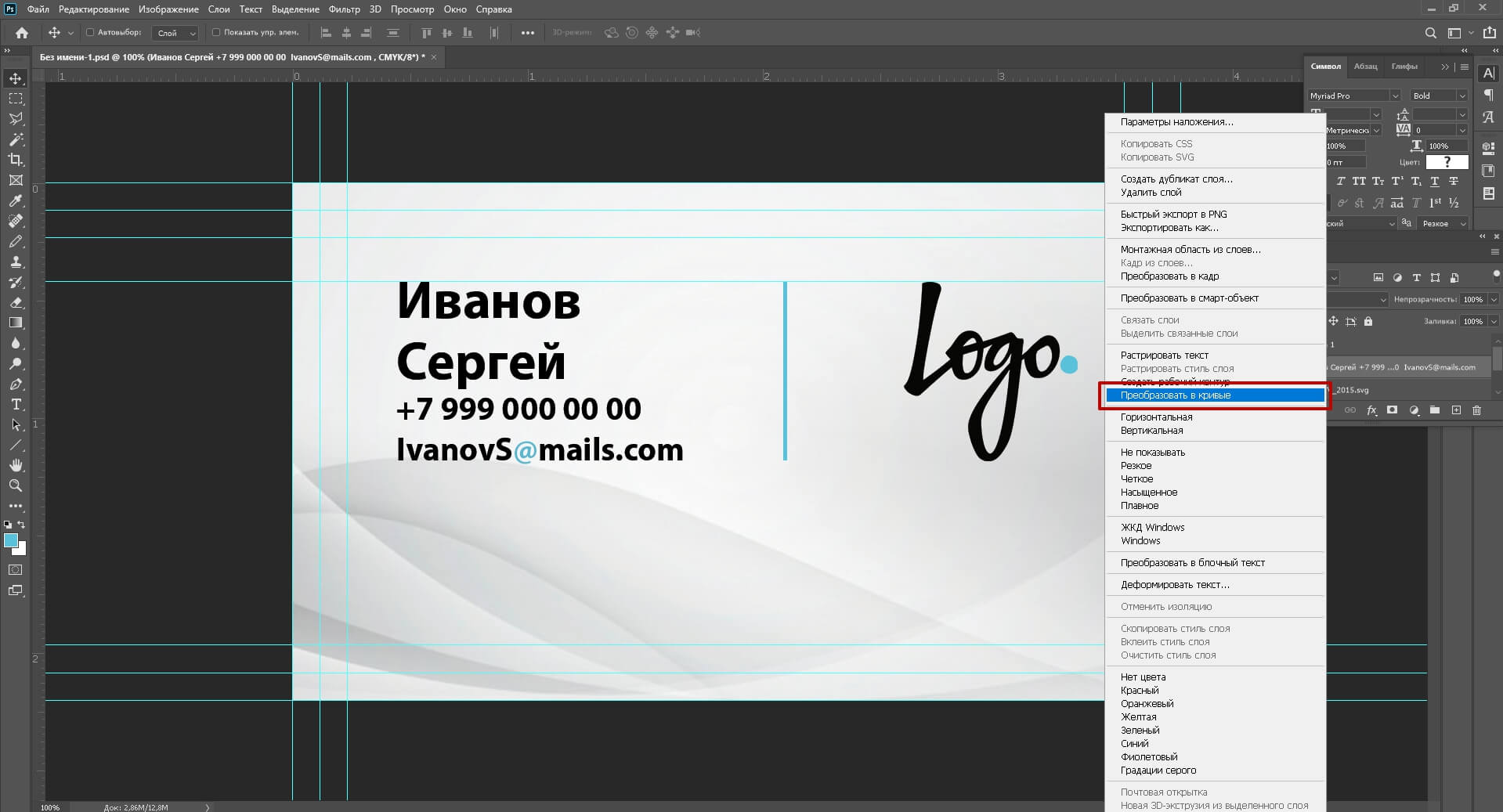
Task: Select the Polygonal Lasso tool
Action: pyautogui.click(x=15, y=119)
